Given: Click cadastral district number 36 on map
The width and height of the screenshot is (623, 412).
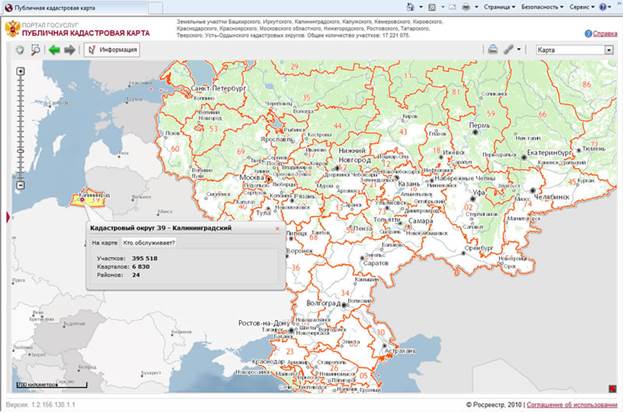Looking at the screenshot, I should pyautogui.click(x=296, y=268).
